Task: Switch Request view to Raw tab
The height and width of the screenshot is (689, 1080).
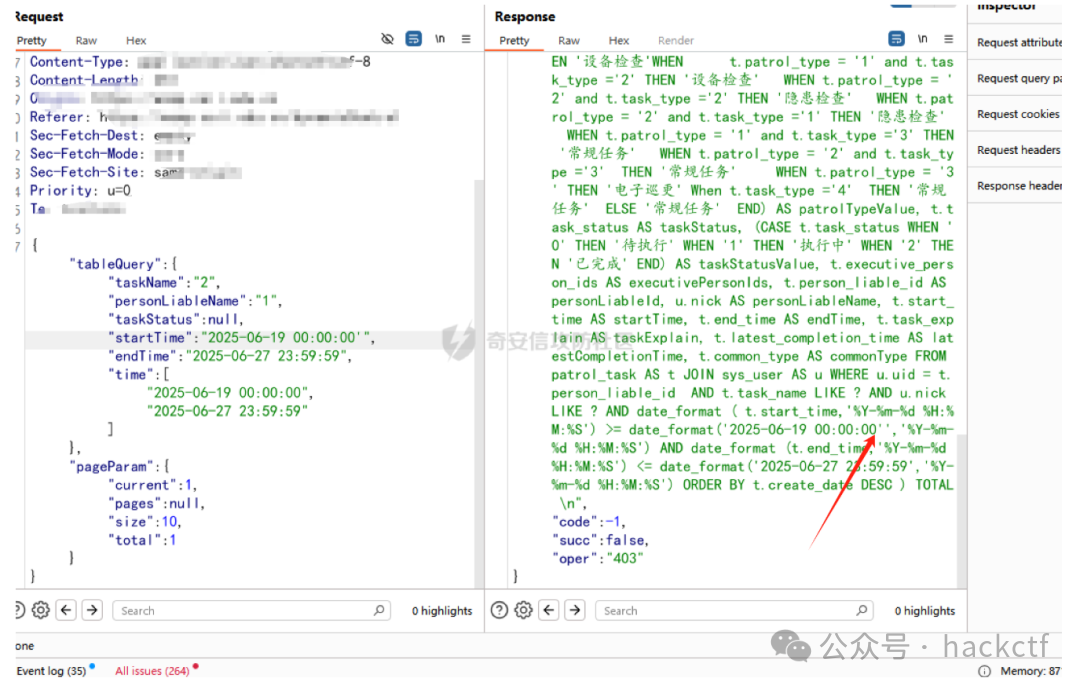Action: [86, 40]
